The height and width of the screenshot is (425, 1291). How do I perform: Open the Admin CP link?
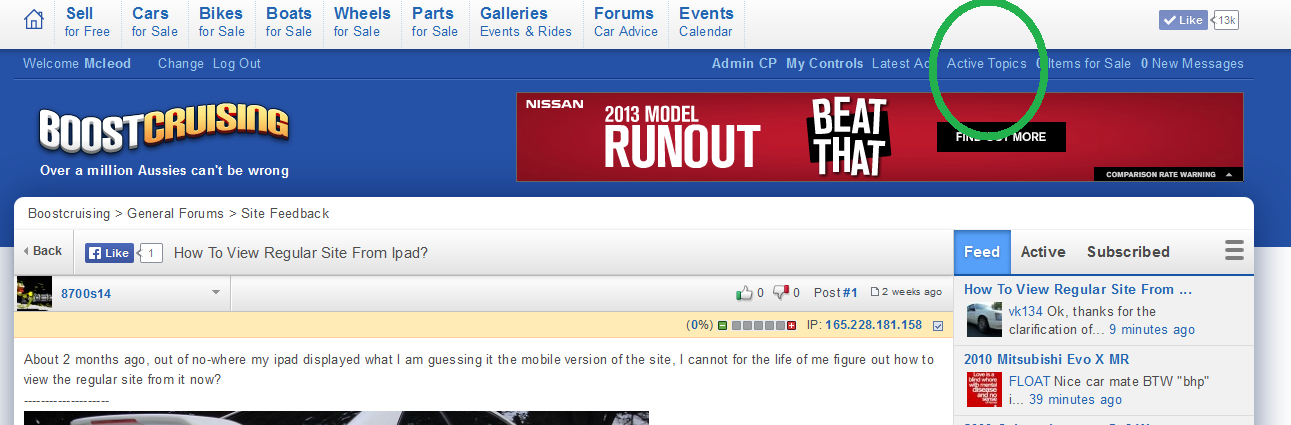pos(744,63)
